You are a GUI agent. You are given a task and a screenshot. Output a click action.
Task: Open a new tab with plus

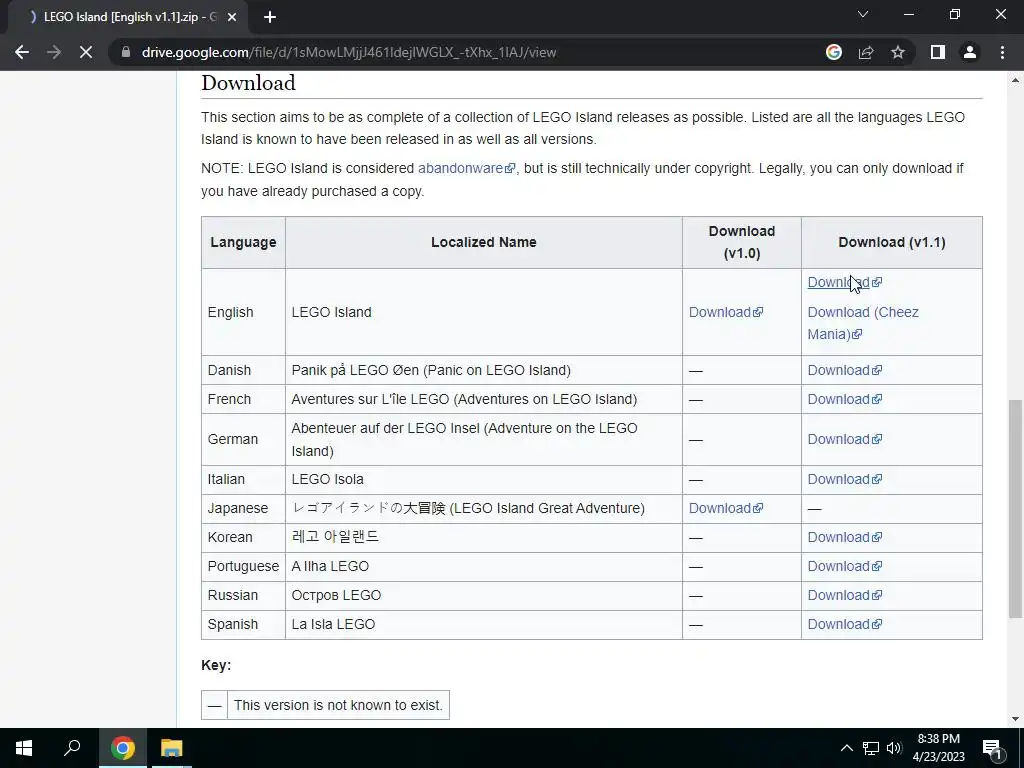point(270,17)
